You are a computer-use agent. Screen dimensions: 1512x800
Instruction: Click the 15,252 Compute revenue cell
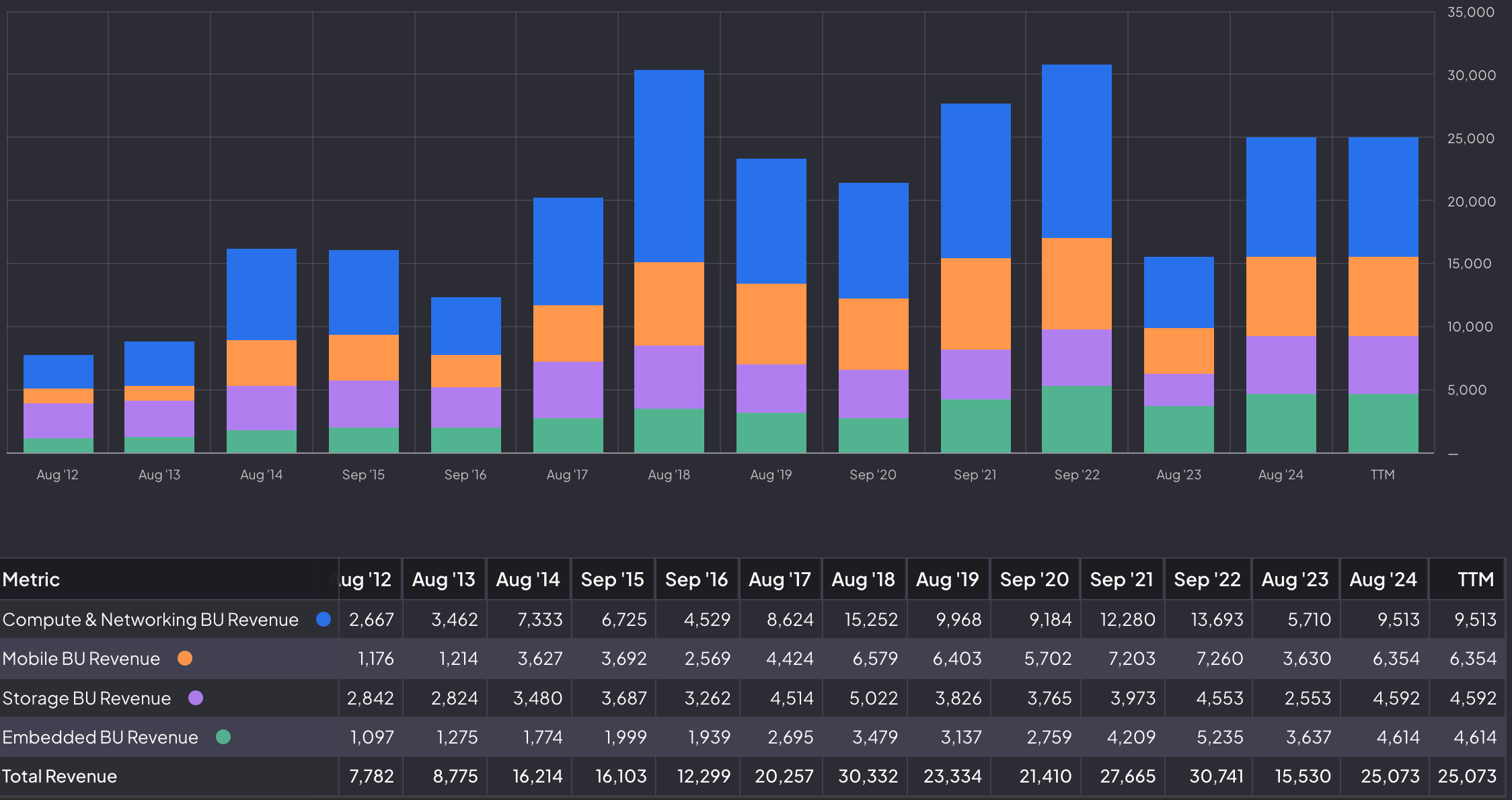click(x=871, y=620)
